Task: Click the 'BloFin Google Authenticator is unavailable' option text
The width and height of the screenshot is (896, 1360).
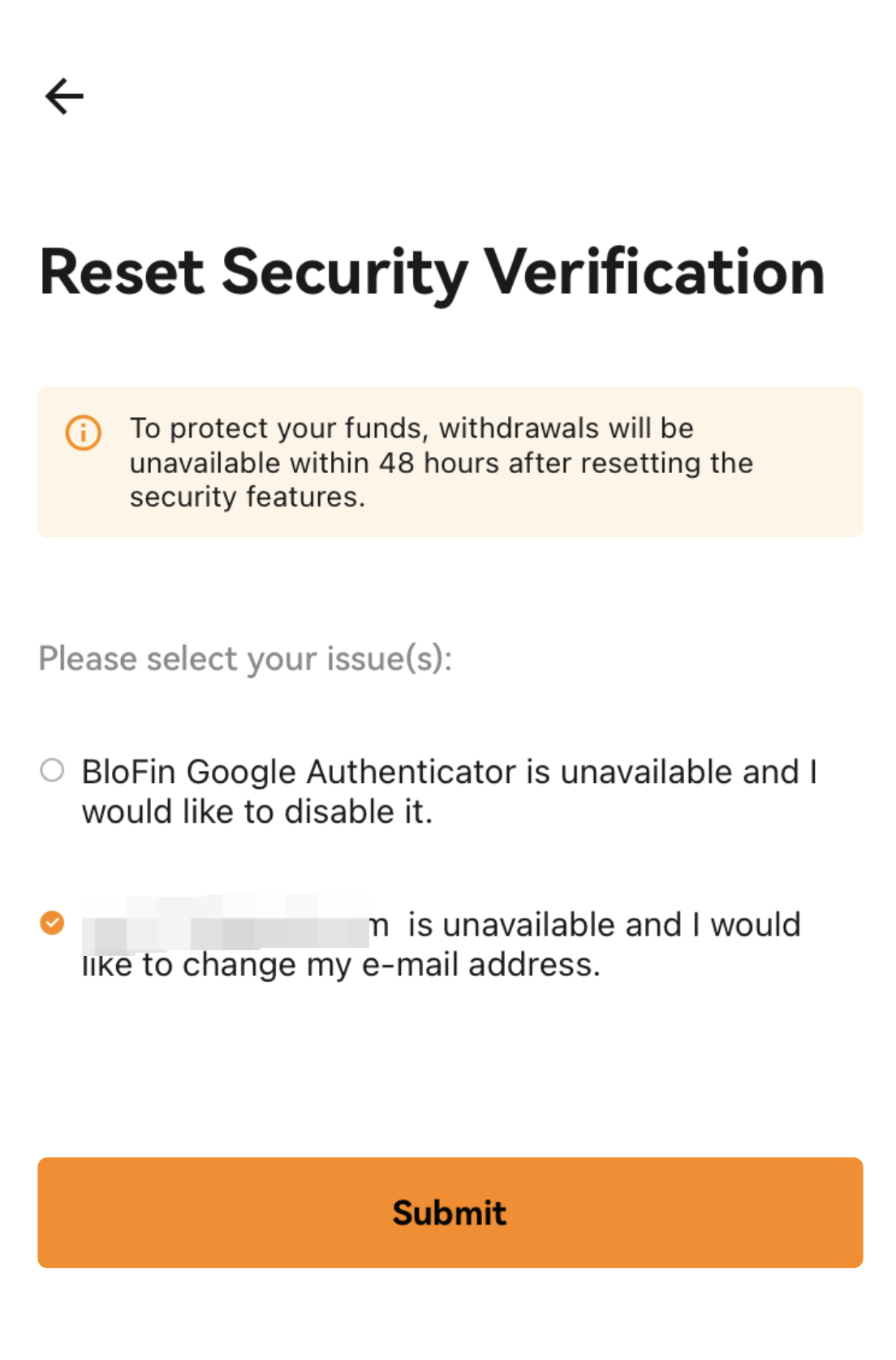Action: tap(449, 791)
